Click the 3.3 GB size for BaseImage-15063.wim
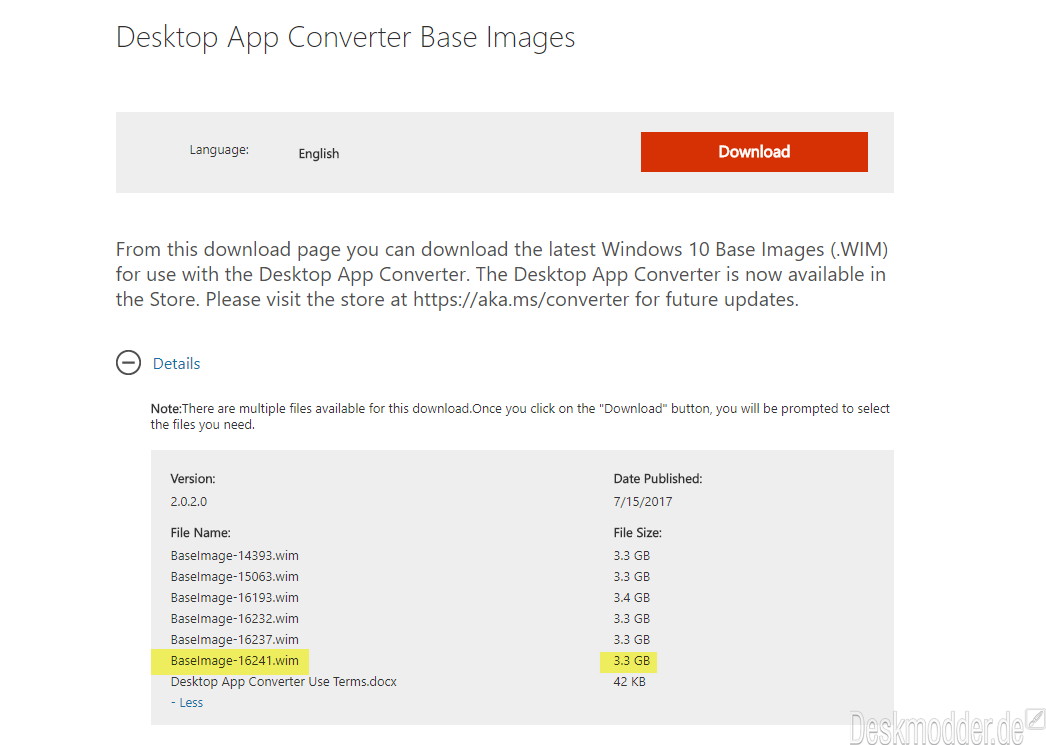This screenshot has height=745, width=1046. pos(632,576)
